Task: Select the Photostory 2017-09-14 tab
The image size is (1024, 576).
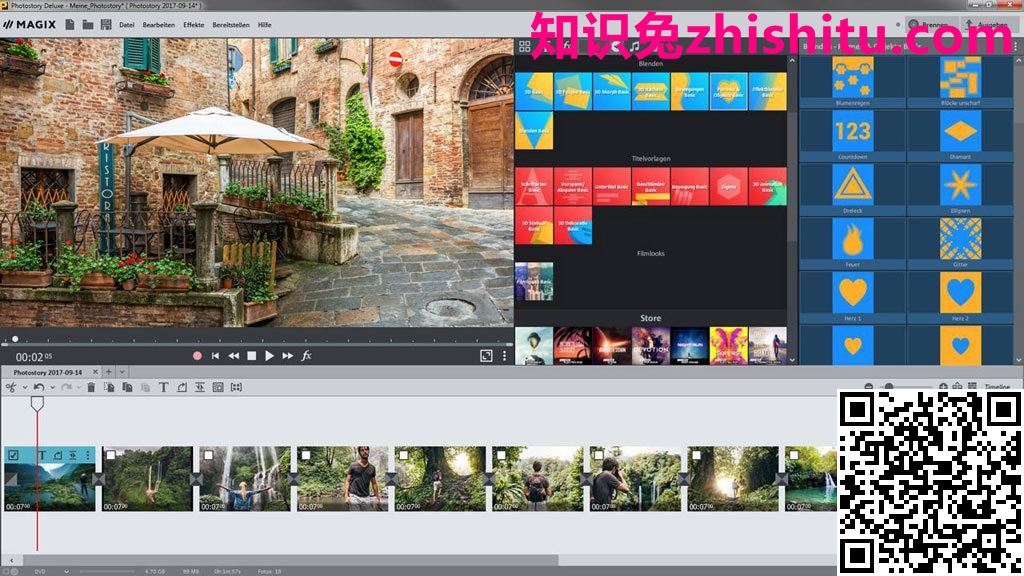Action: click(x=48, y=372)
